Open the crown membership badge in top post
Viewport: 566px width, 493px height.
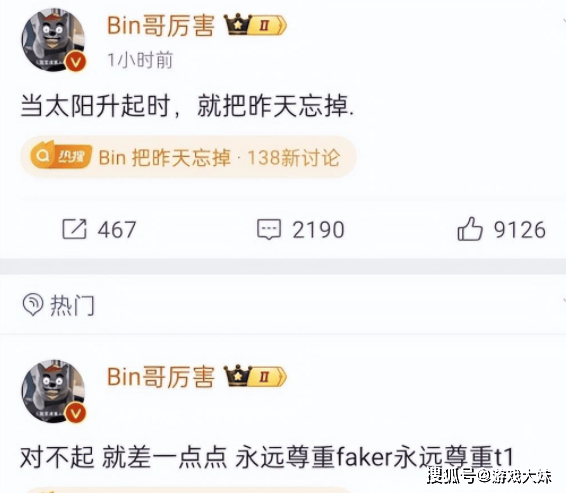click(255, 25)
